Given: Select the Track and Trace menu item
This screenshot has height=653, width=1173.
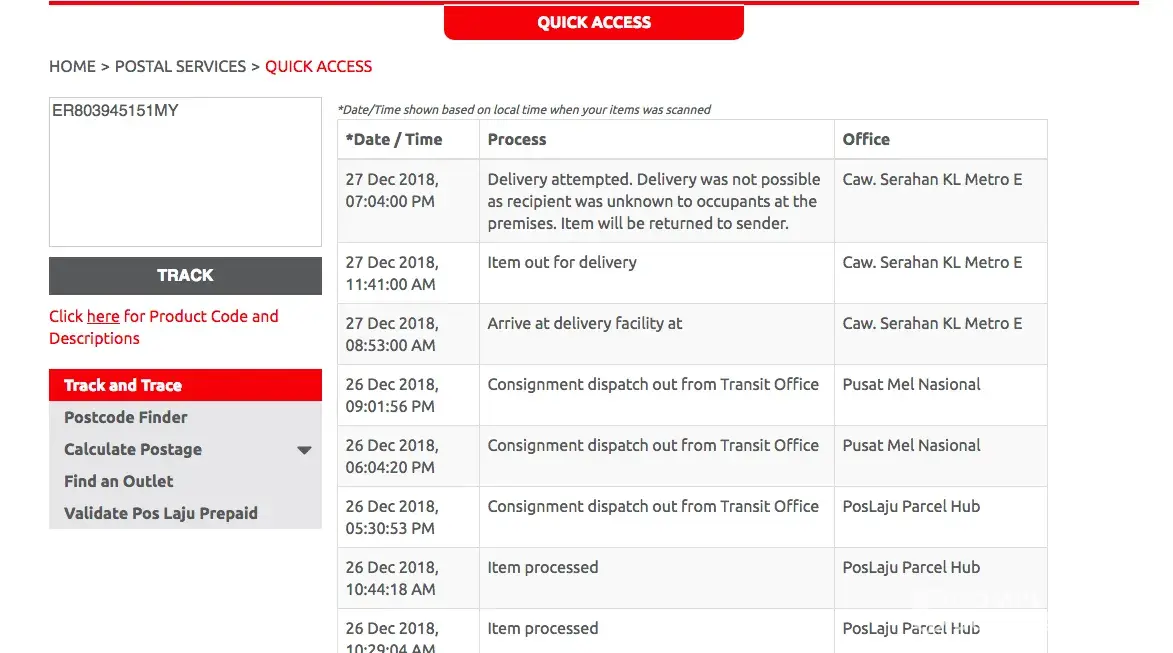Looking at the screenshot, I should click(x=185, y=385).
